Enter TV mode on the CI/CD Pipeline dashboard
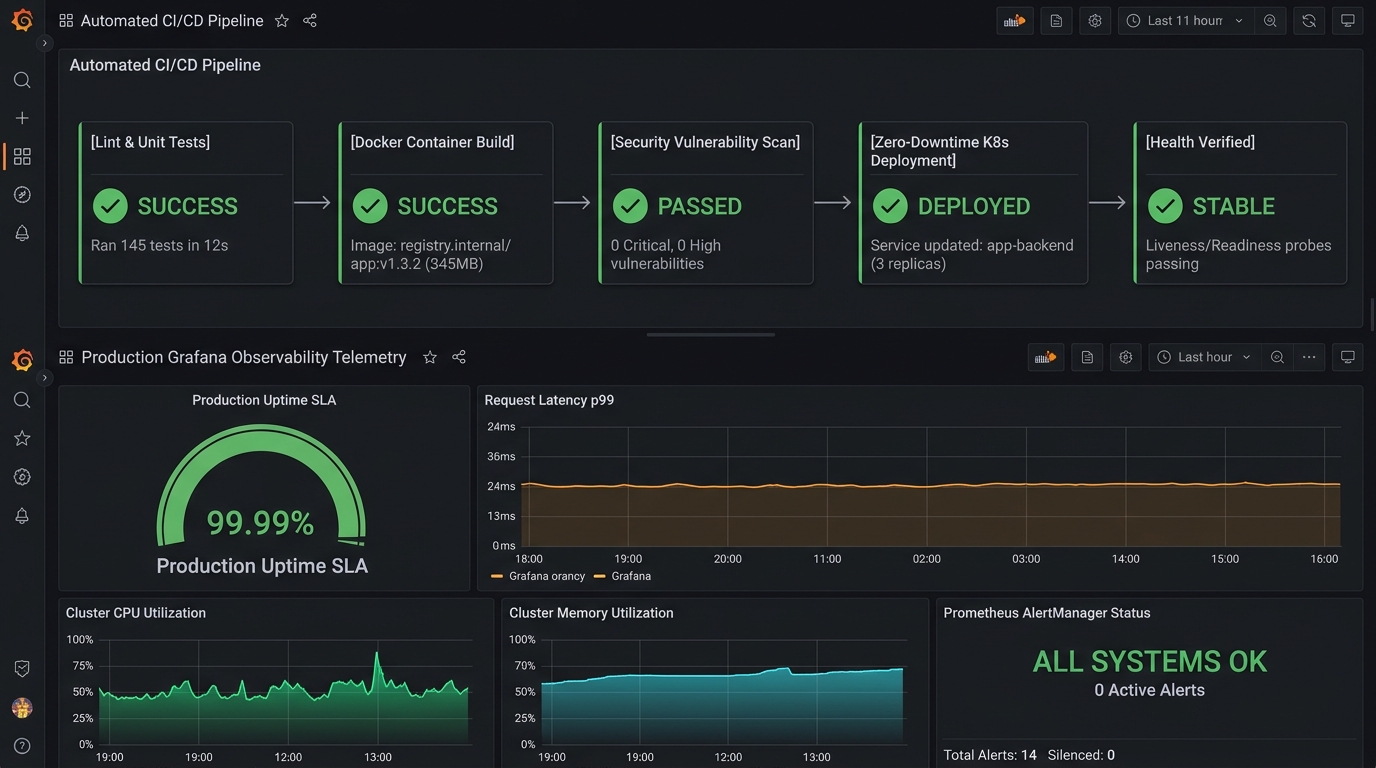Screen dimensions: 1376x768 [1348, 21]
